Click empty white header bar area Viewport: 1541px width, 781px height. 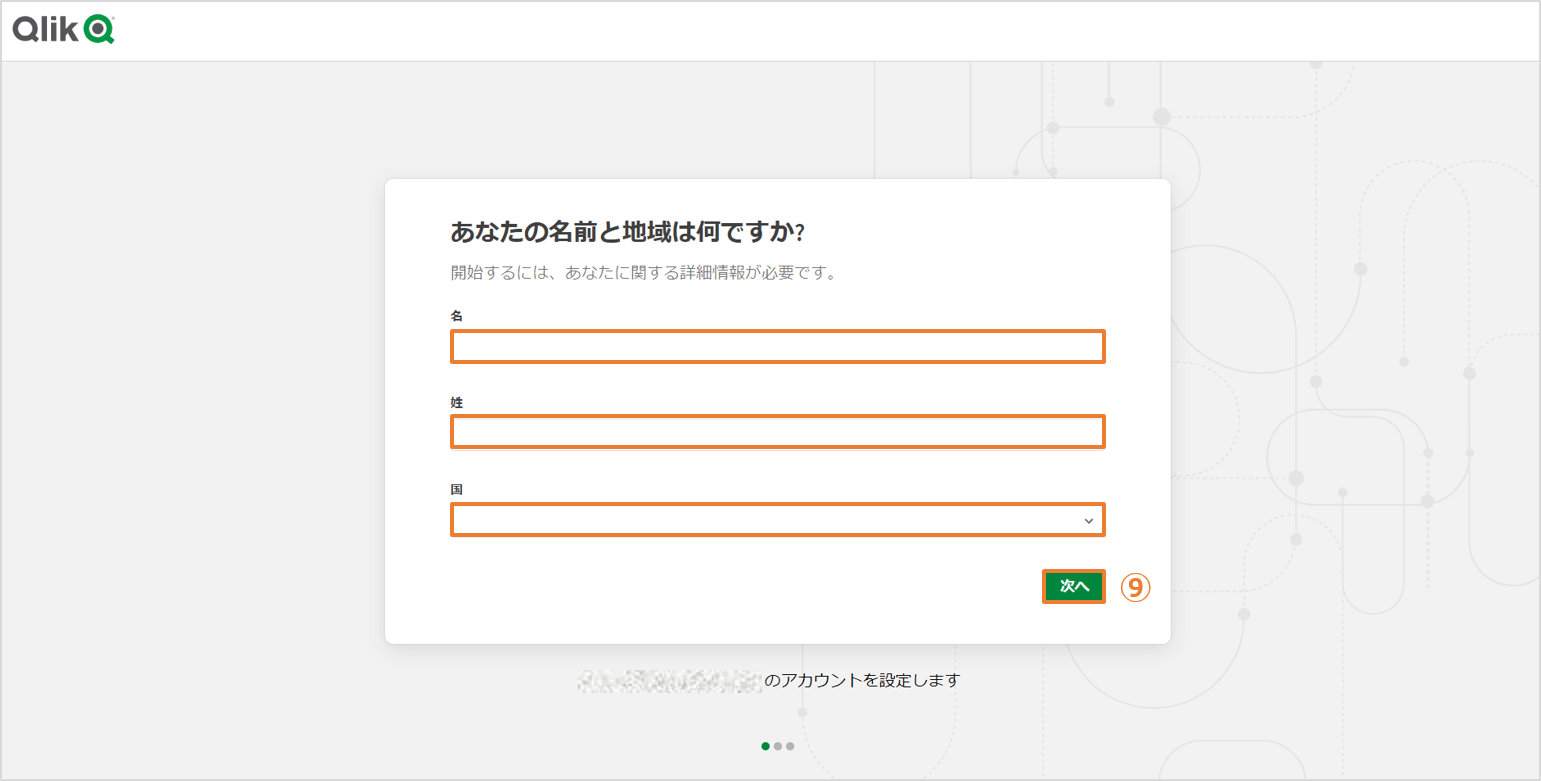pyautogui.click(x=800, y=30)
